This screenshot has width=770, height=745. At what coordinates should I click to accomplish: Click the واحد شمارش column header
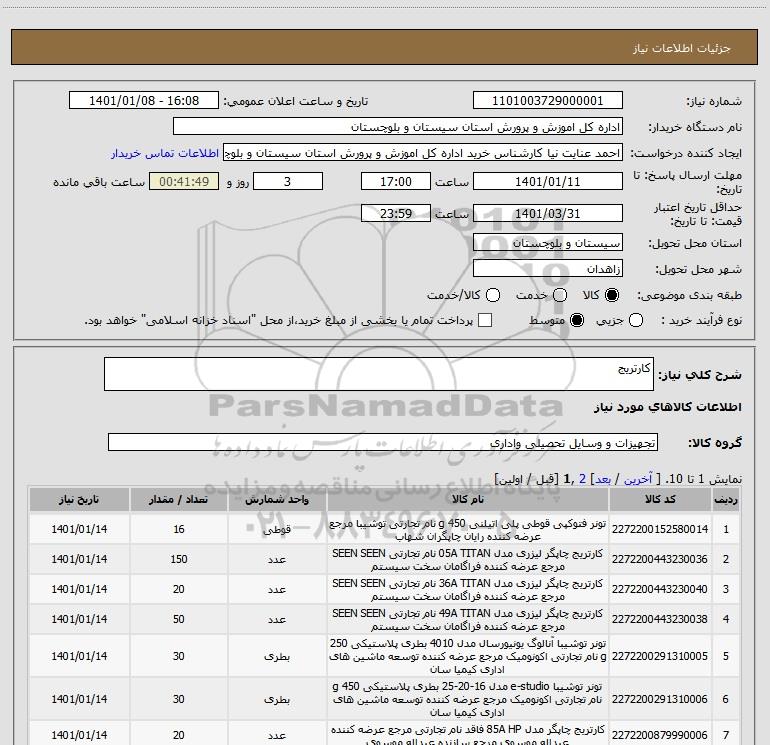[277, 499]
